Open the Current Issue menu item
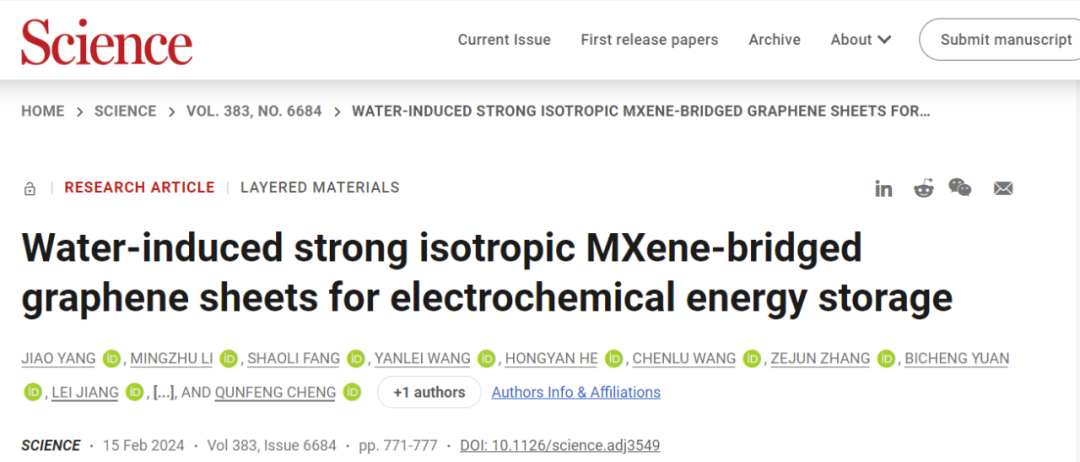Viewport: 1080px width, 462px height. click(x=504, y=40)
